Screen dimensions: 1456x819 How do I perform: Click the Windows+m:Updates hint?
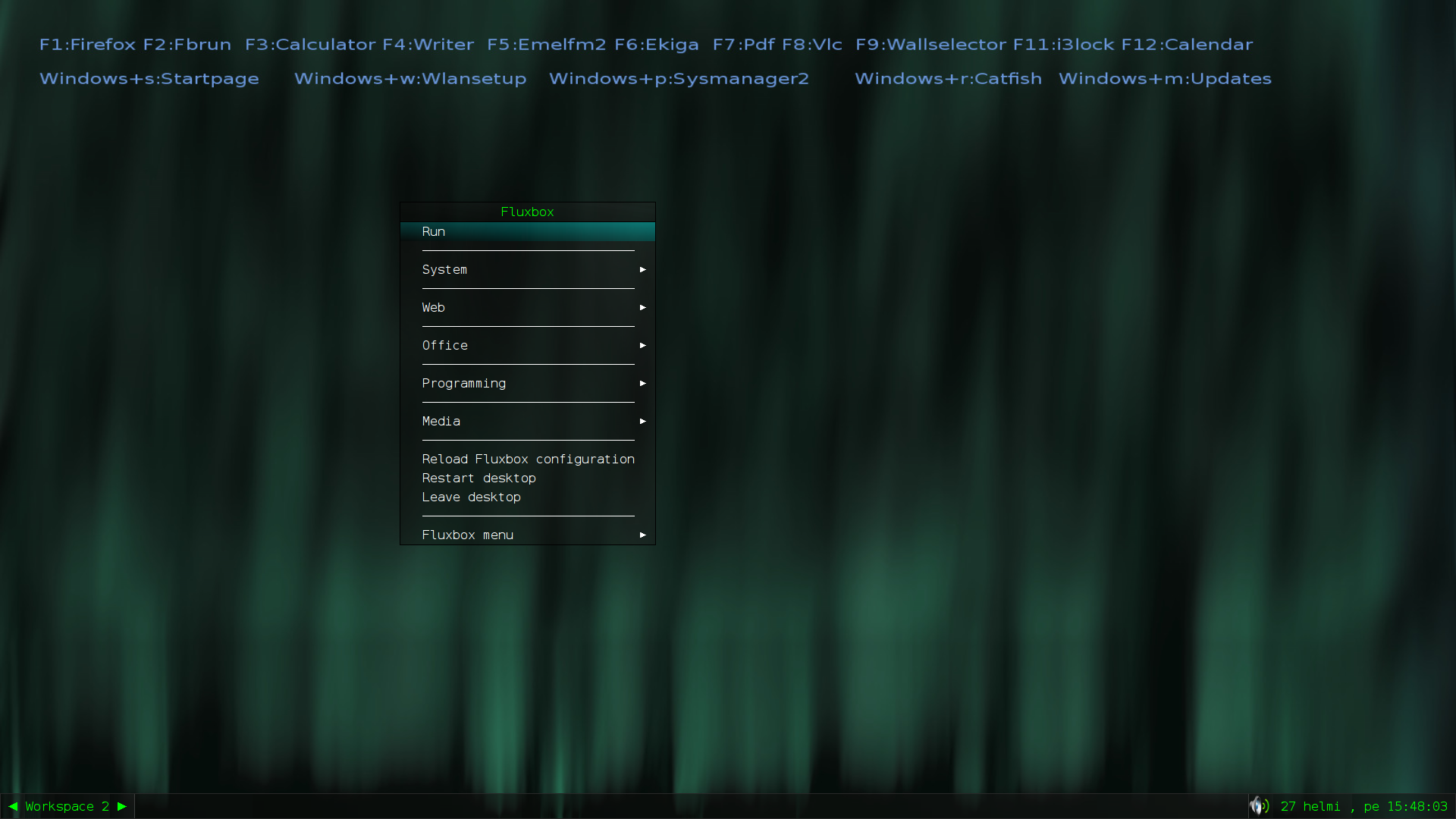pyautogui.click(x=1166, y=79)
